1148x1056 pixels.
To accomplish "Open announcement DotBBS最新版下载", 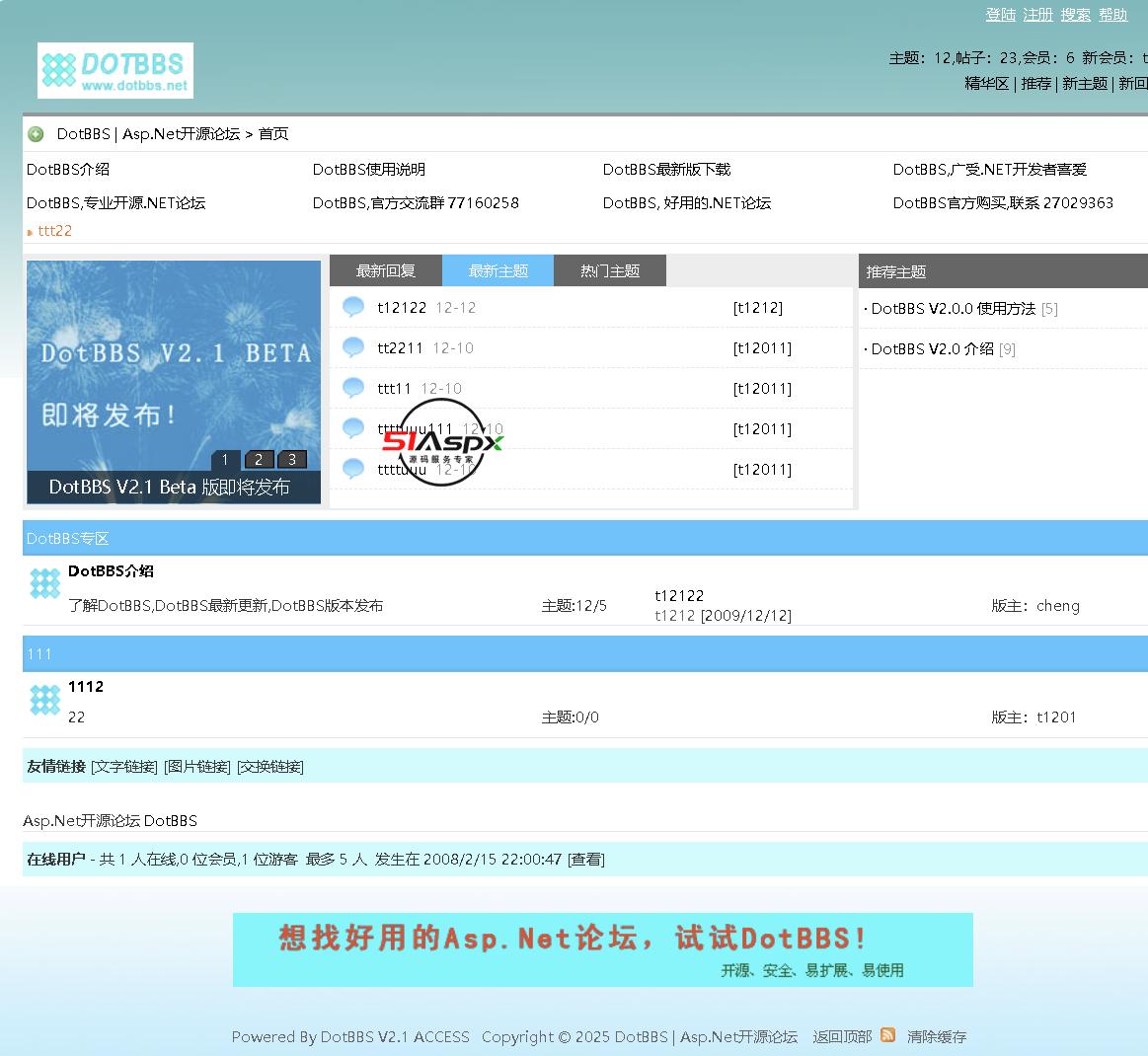I will pyautogui.click(x=666, y=170).
